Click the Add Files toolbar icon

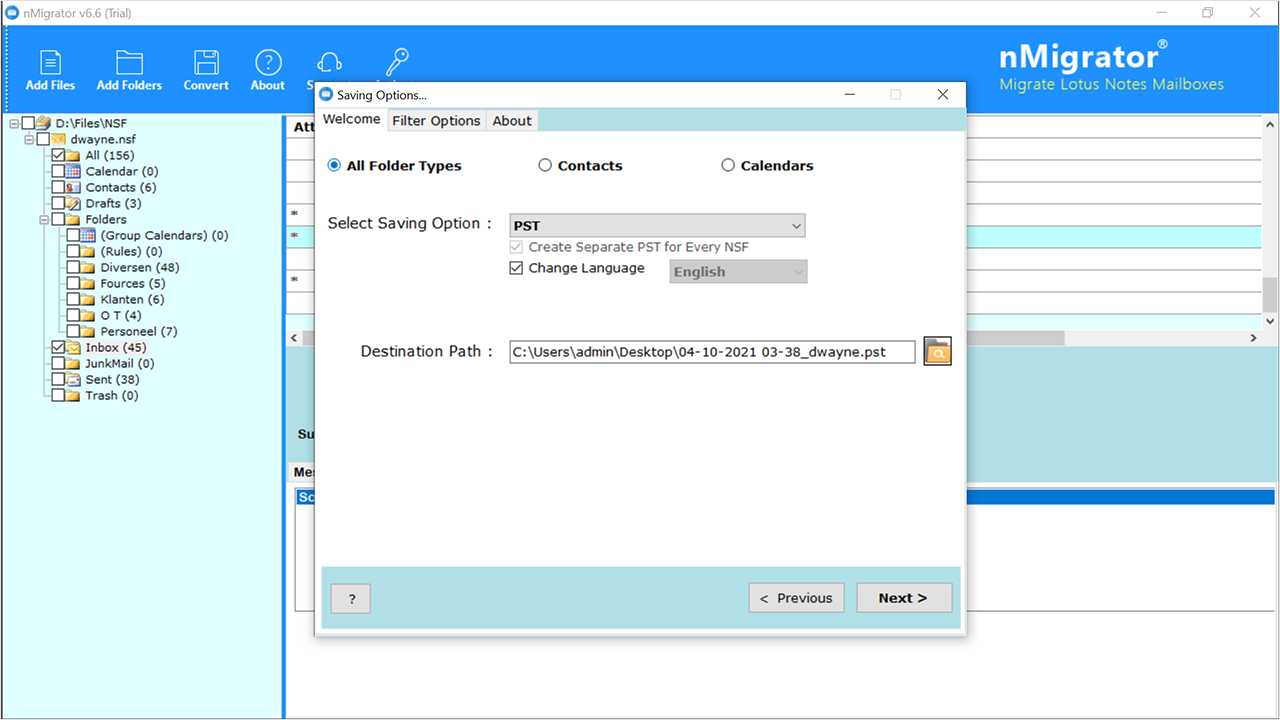pos(50,62)
